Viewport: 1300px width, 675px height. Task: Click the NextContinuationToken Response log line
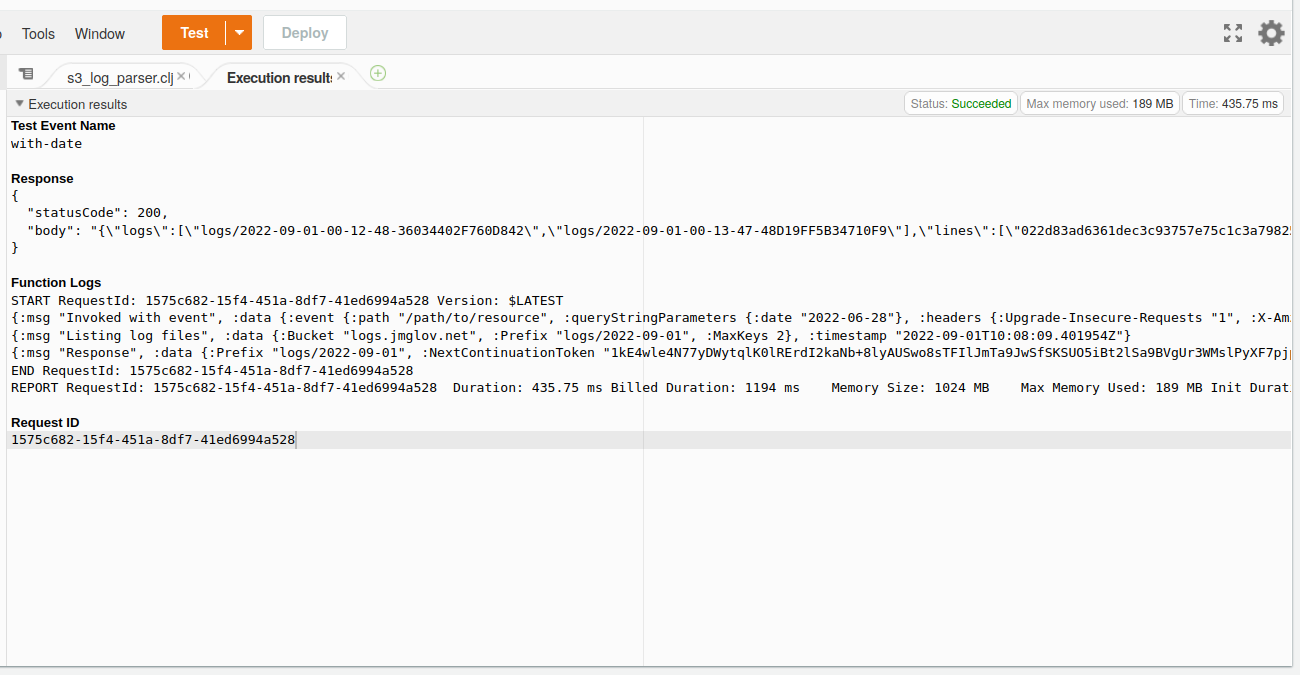pyautogui.click(x=651, y=353)
